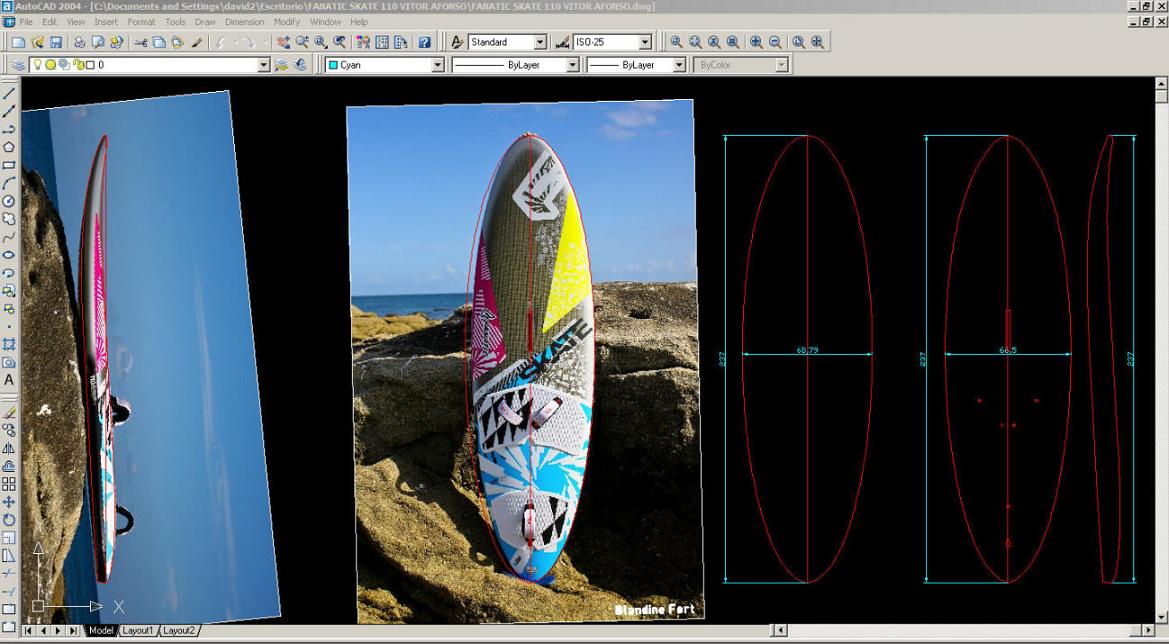Toggle layer 0 freeze sun icon
Viewport: 1169px width, 644px height.
coord(51,65)
